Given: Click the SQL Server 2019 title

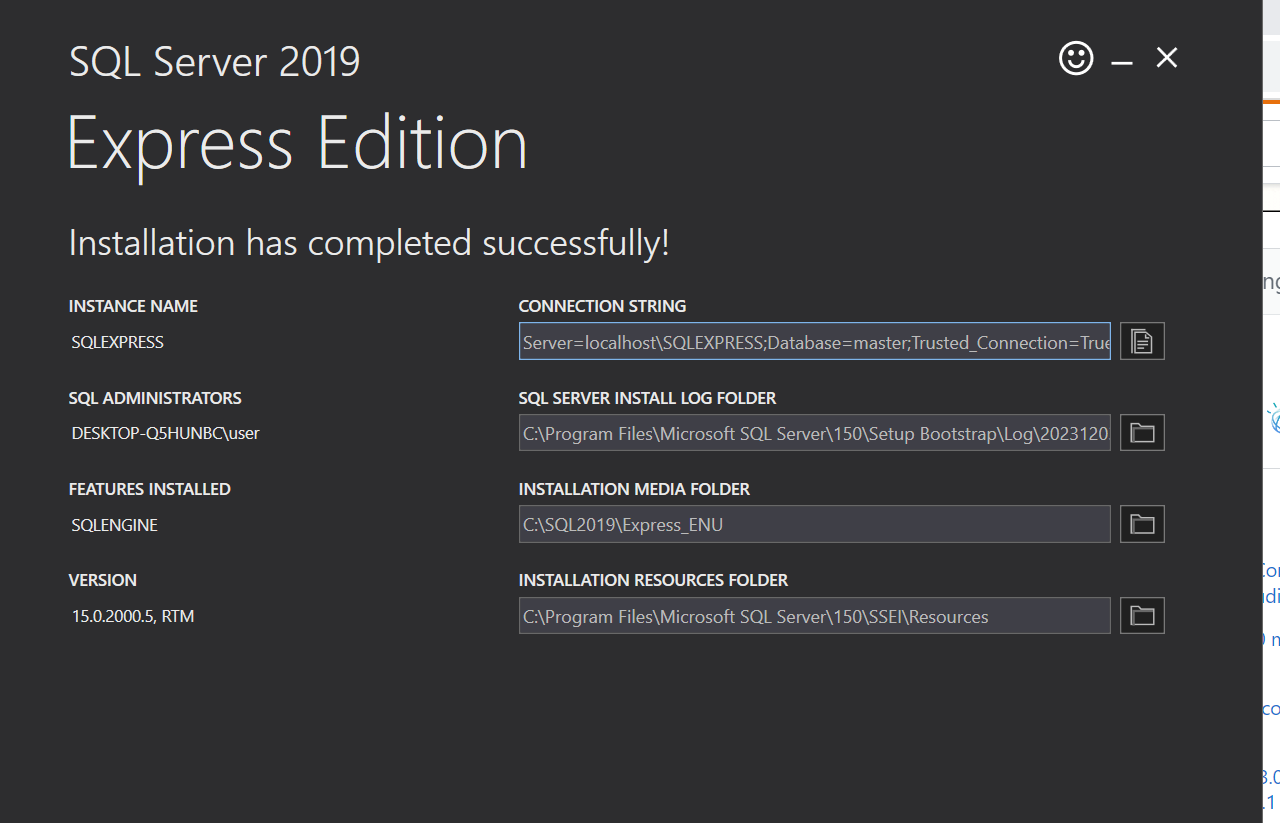Looking at the screenshot, I should click(214, 62).
